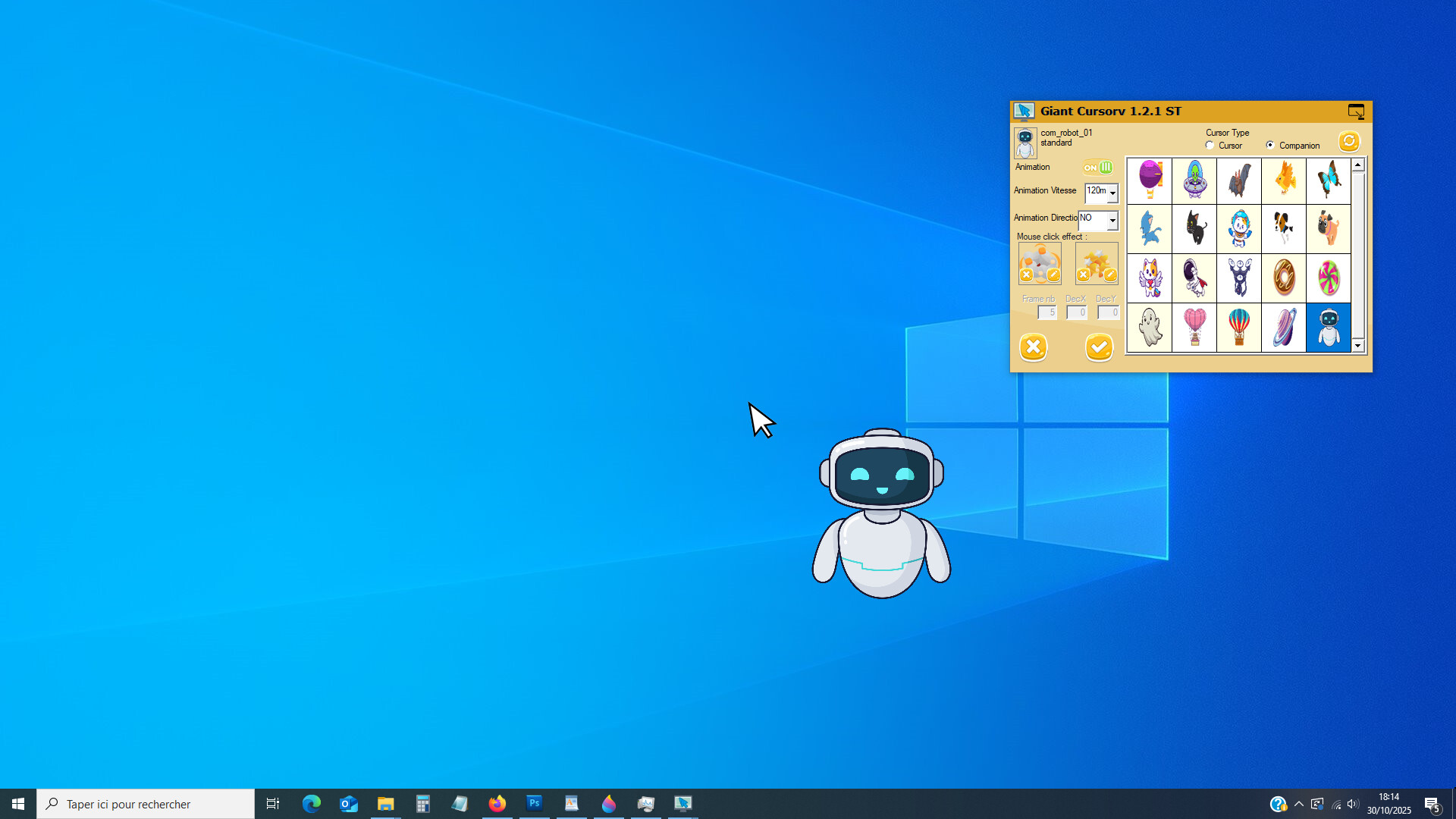Select the ringed planet companion
The height and width of the screenshot is (819, 1456).
pyautogui.click(x=1284, y=328)
